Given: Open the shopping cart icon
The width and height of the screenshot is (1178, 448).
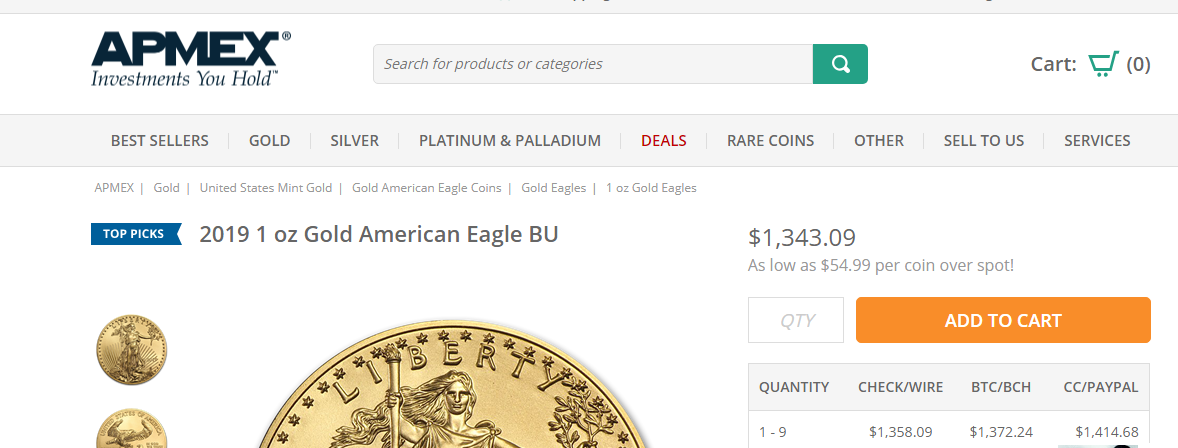Looking at the screenshot, I should click(1103, 64).
